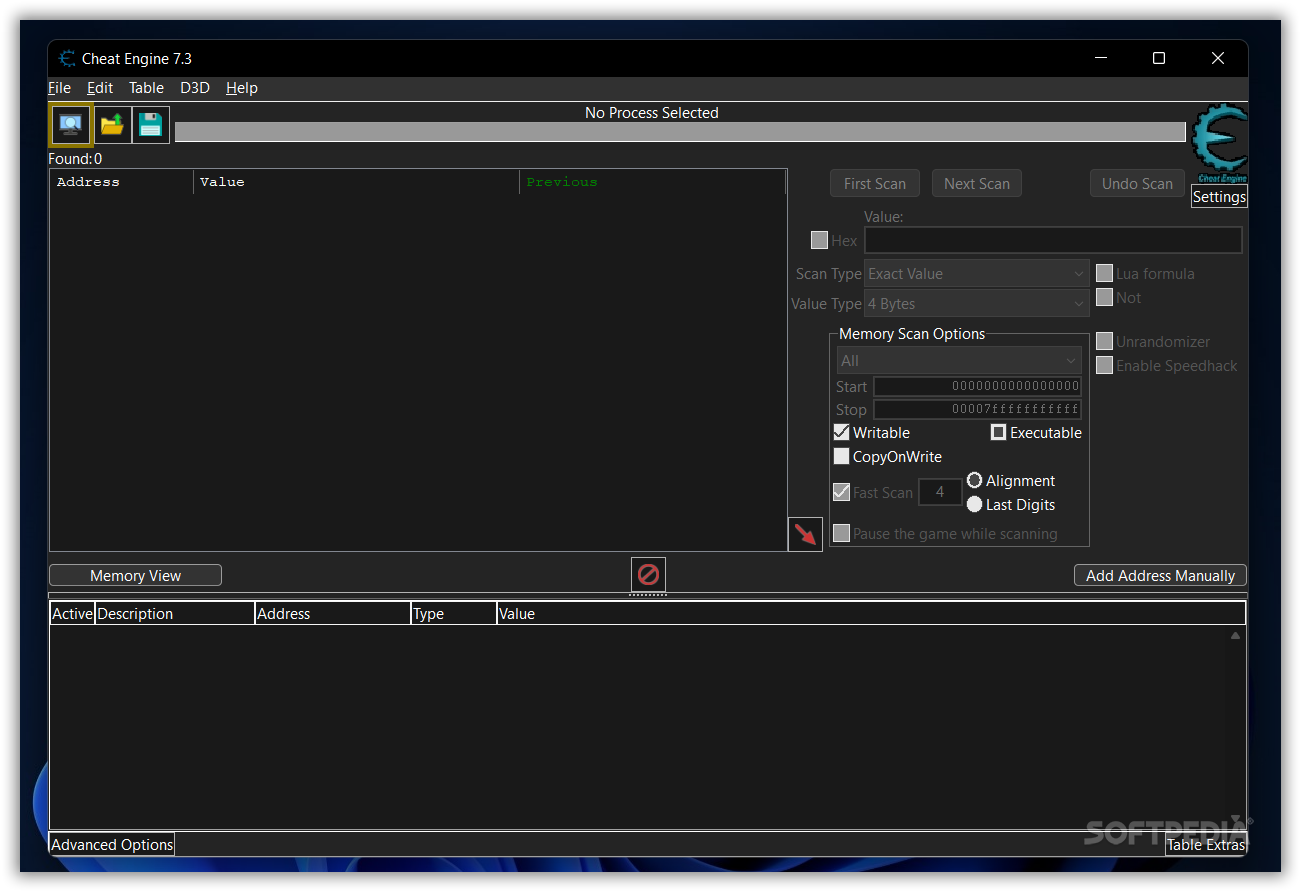The height and width of the screenshot is (892, 1301).
Task: Open the Table menu
Action: pyautogui.click(x=146, y=88)
